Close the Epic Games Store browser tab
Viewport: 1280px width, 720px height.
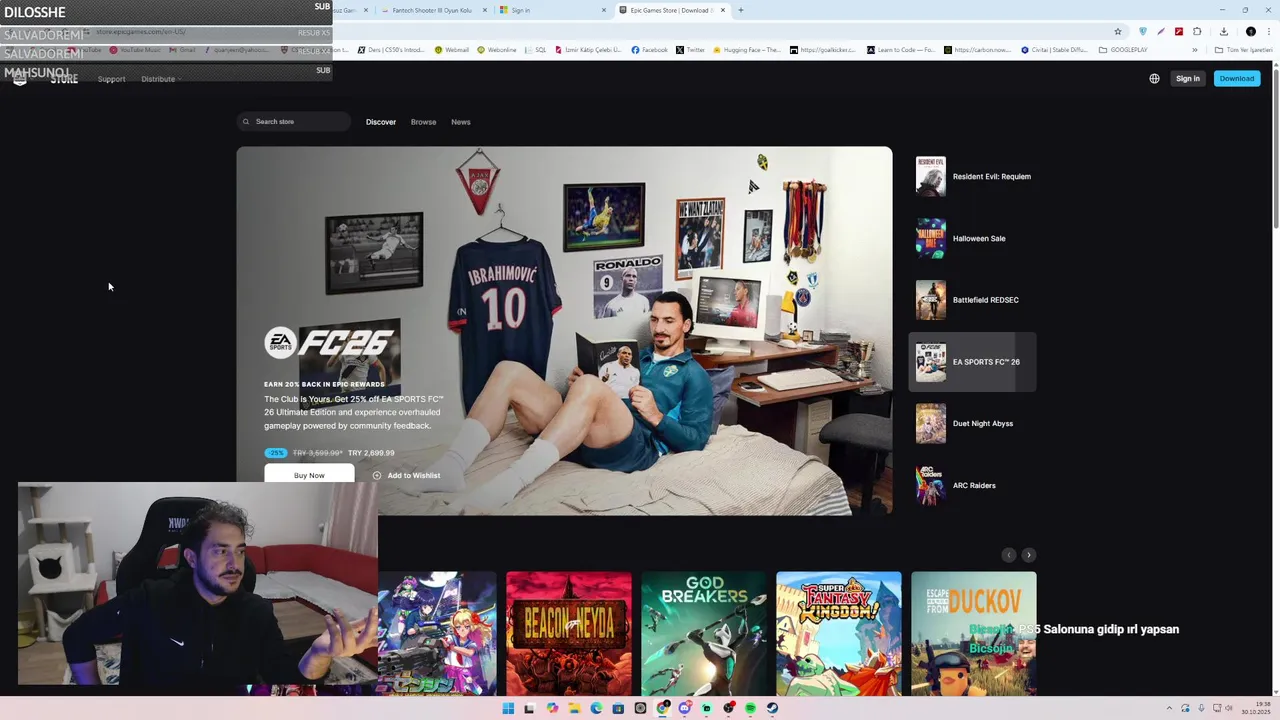(723, 10)
